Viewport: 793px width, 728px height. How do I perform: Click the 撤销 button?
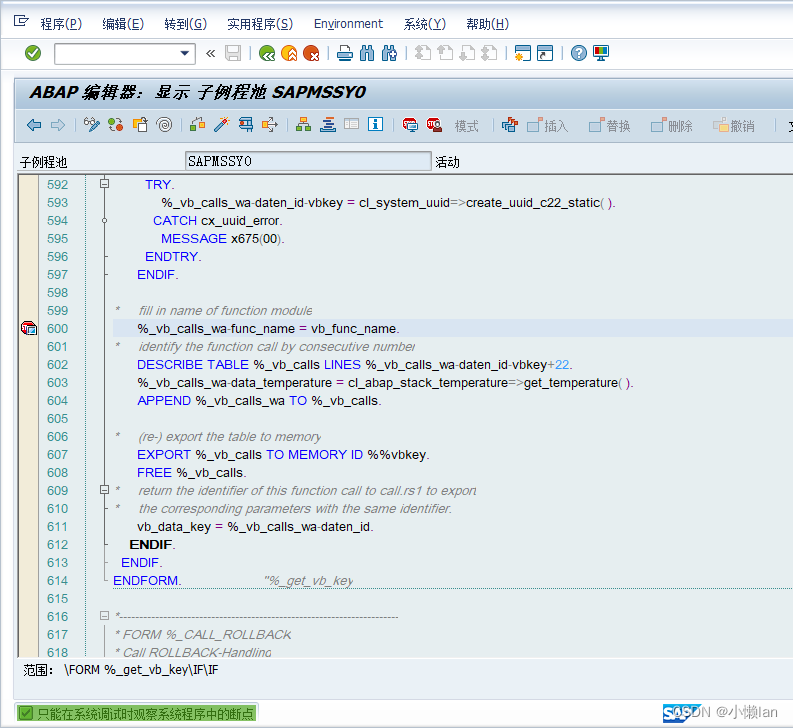point(734,125)
